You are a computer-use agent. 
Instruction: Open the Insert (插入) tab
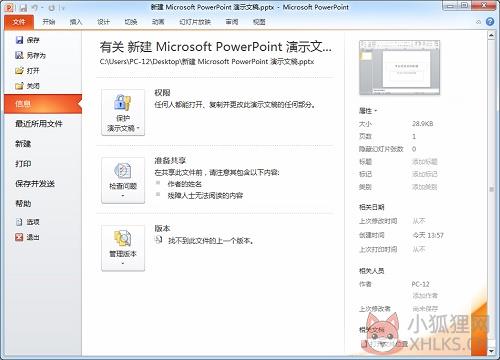click(76, 22)
